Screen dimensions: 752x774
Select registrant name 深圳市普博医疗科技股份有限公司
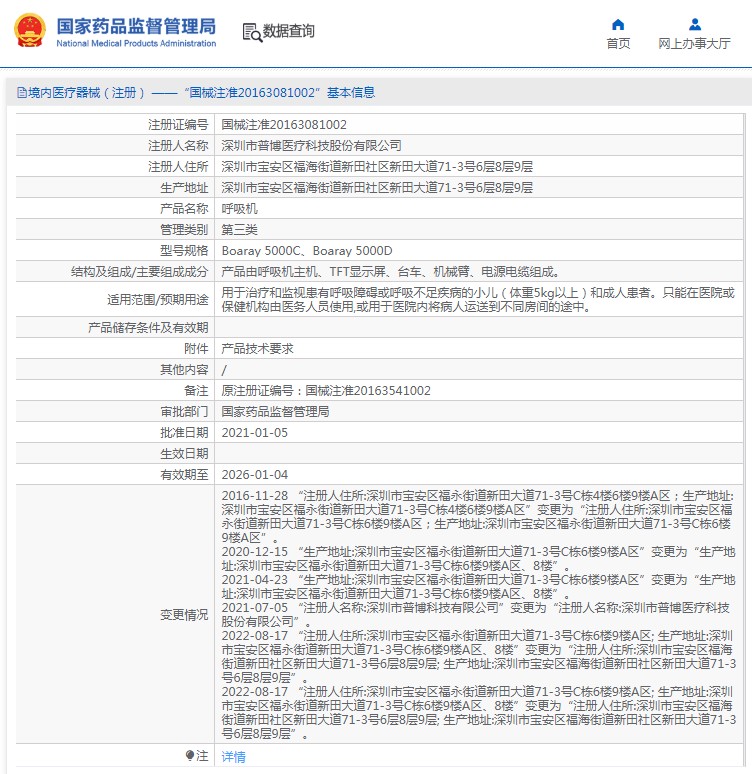click(311, 146)
